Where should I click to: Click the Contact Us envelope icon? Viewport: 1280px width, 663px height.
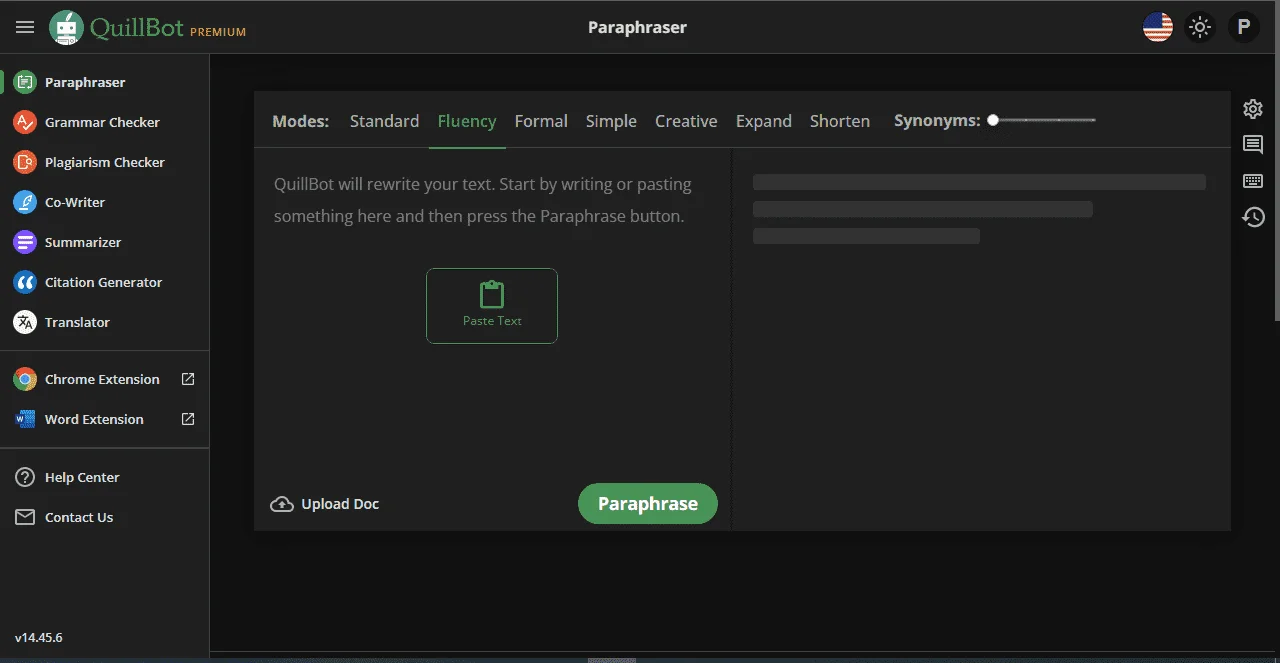tap(25, 517)
